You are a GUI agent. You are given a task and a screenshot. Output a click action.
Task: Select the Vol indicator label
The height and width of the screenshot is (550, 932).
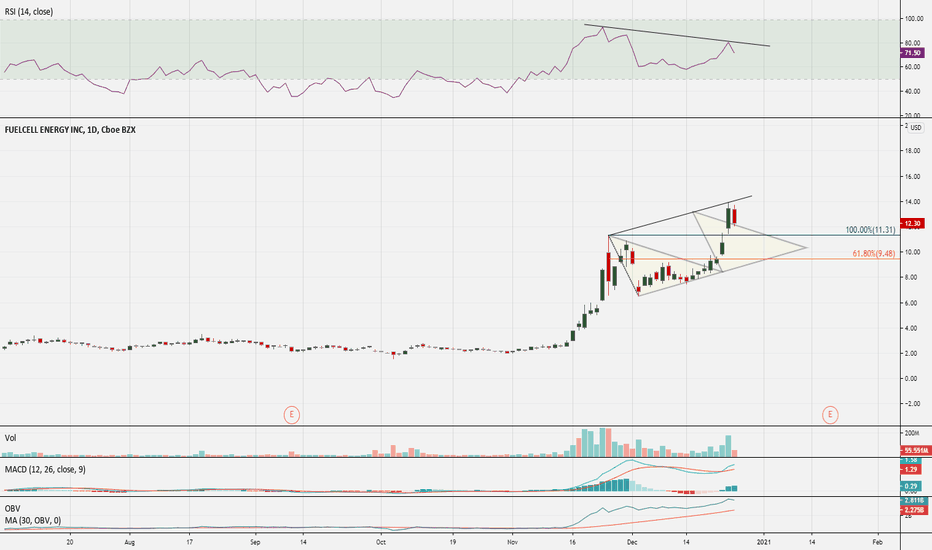[10, 438]
